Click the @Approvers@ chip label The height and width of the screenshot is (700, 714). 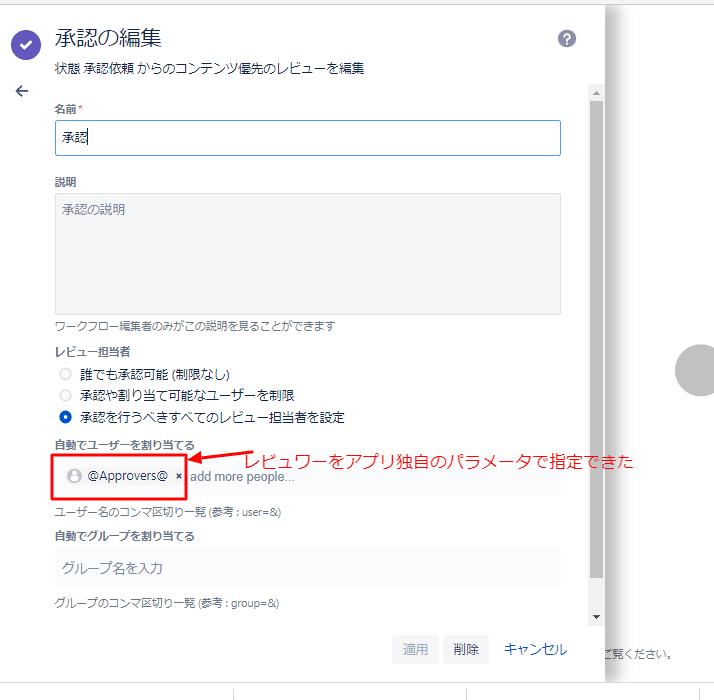[x=128, y=476]
